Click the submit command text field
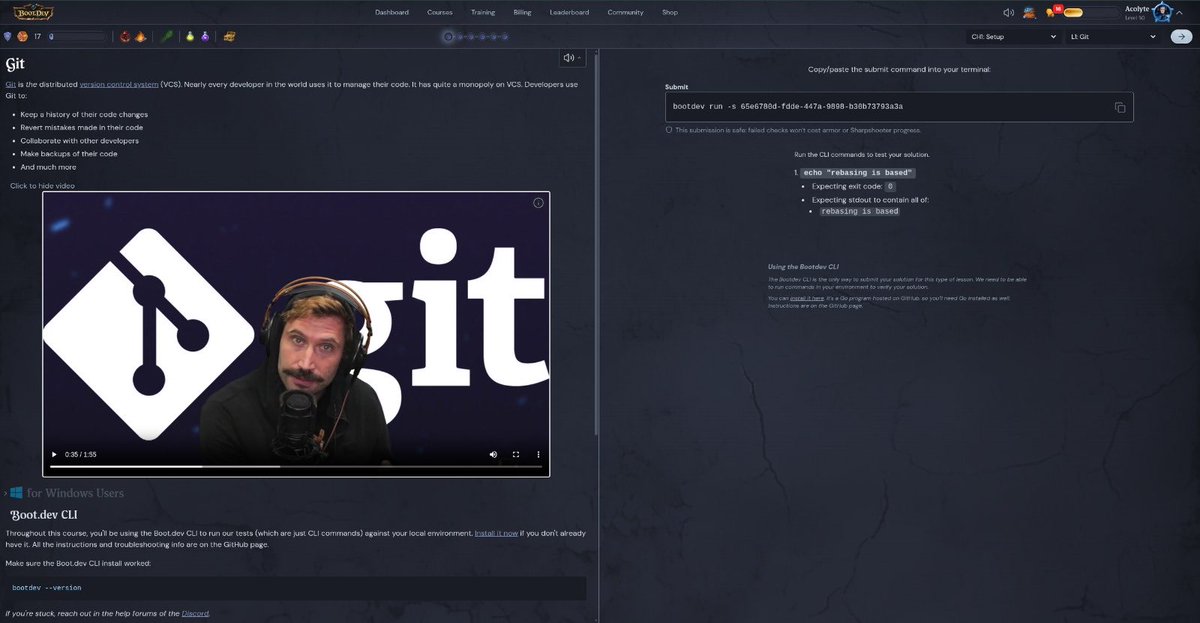 [x=899, y=107]
